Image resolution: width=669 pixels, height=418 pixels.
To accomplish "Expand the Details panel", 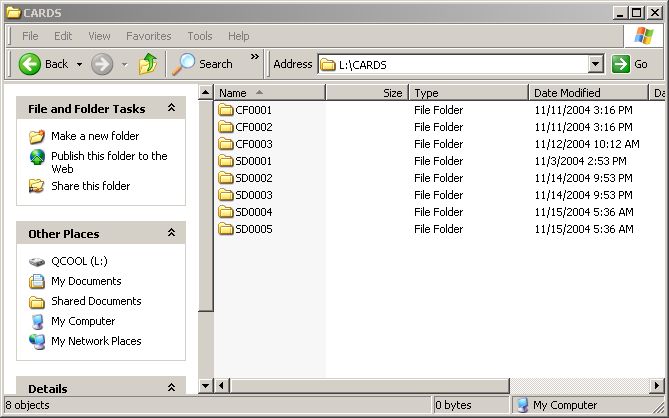I will coord(171,388).
